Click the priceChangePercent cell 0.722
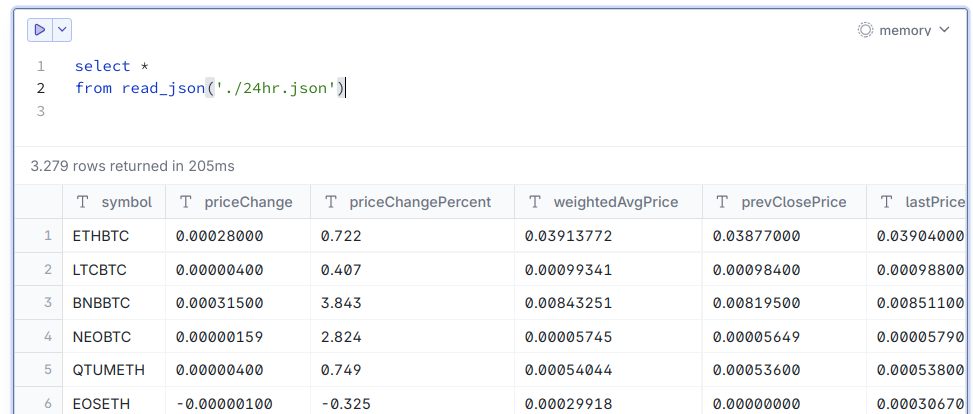973x414 pixels. click(413, 236)
